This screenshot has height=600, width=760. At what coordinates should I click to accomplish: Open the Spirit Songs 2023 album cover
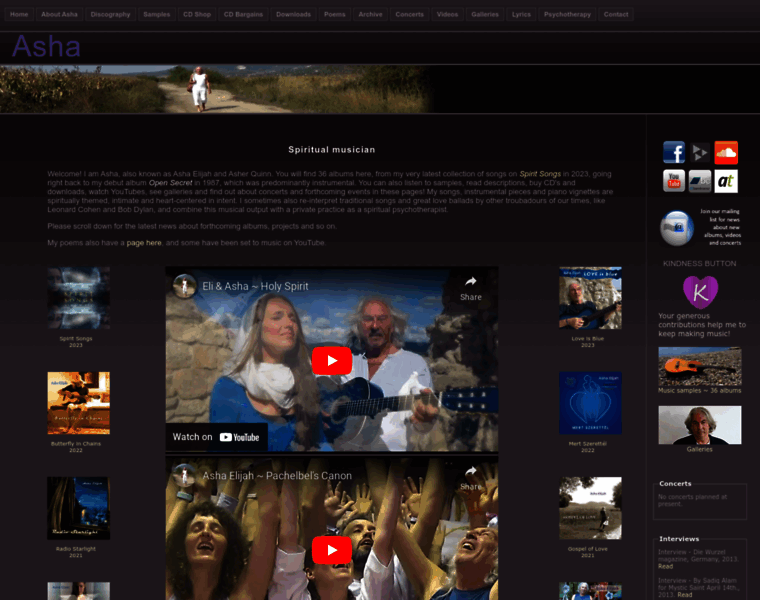tap(79, 298)
